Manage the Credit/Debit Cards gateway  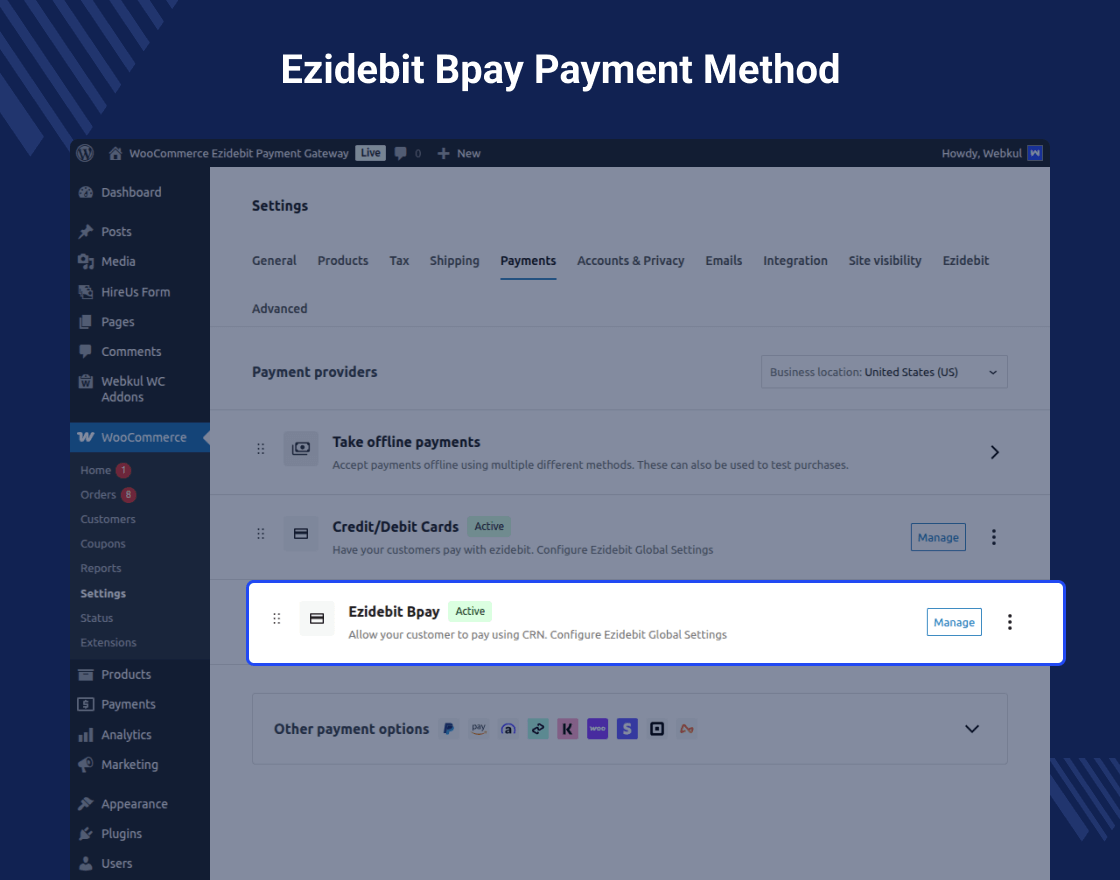[x=938, y=537]
